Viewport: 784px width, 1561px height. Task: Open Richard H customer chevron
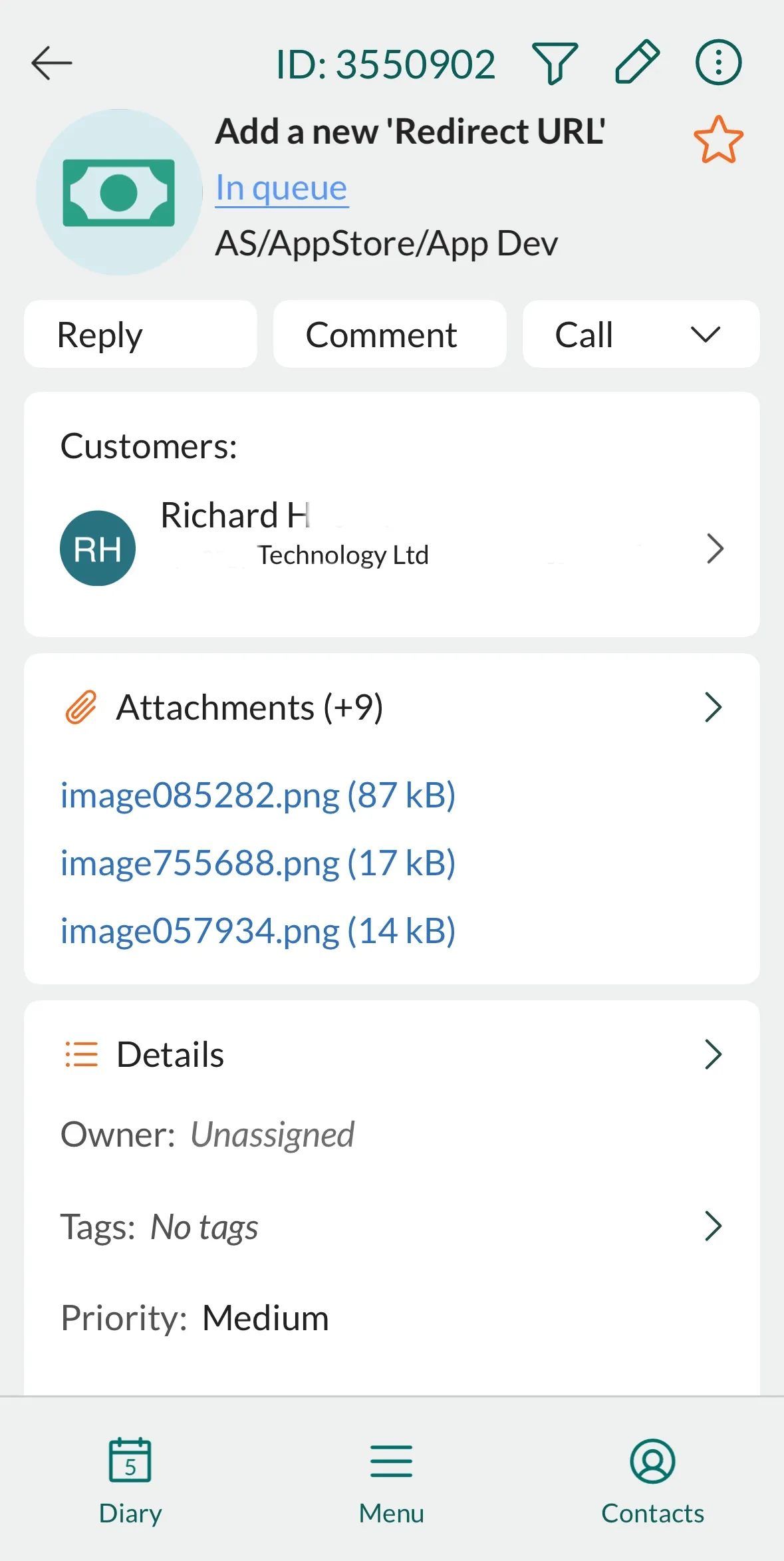(x=715, y=549)
